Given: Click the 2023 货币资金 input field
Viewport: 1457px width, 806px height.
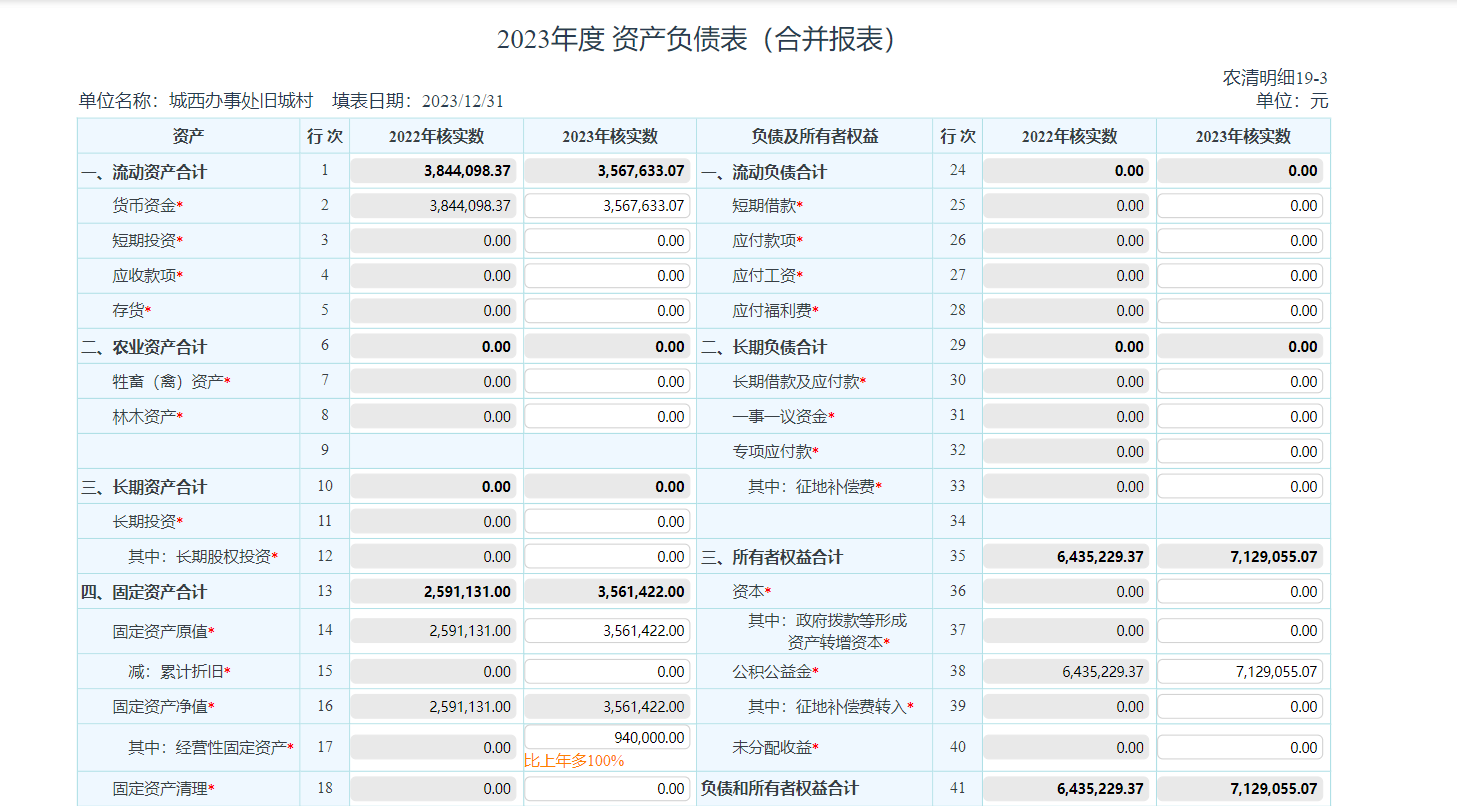Looking at the screenshot, I should [x=607, y=206].
